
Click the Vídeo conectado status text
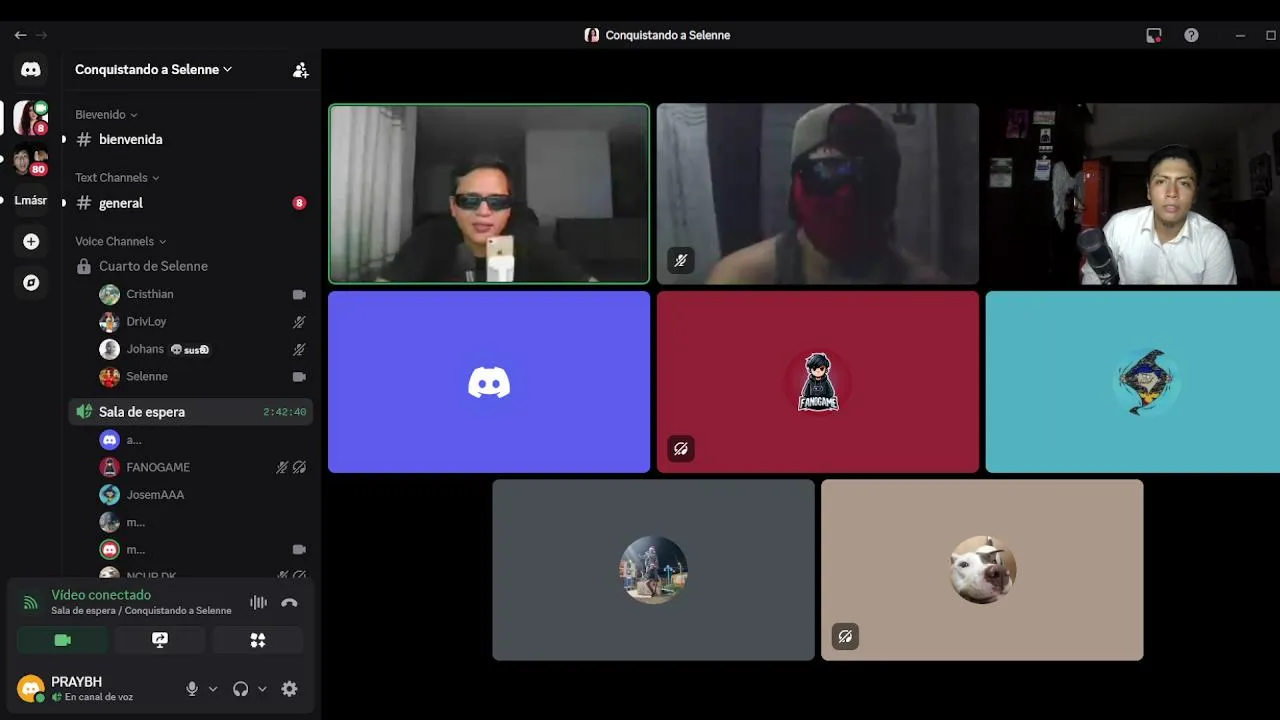101,595
